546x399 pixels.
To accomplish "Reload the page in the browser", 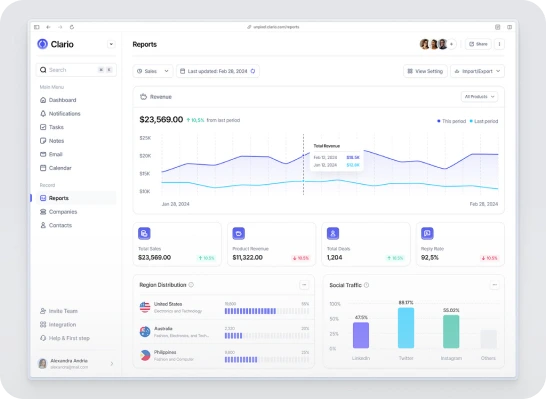I will (72, 27).
